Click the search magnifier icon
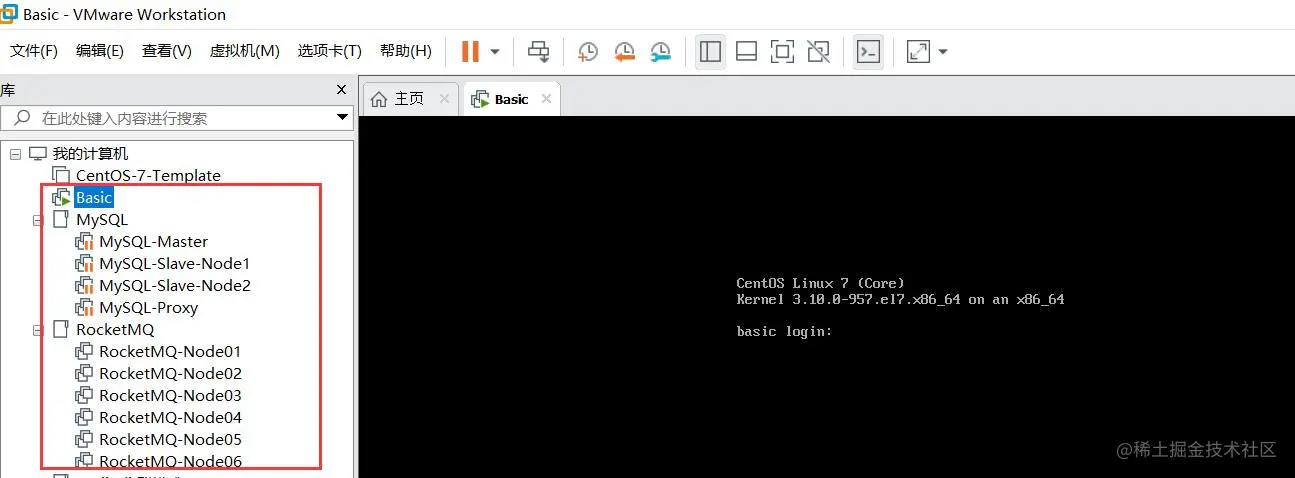 click(x=20, y=118)
